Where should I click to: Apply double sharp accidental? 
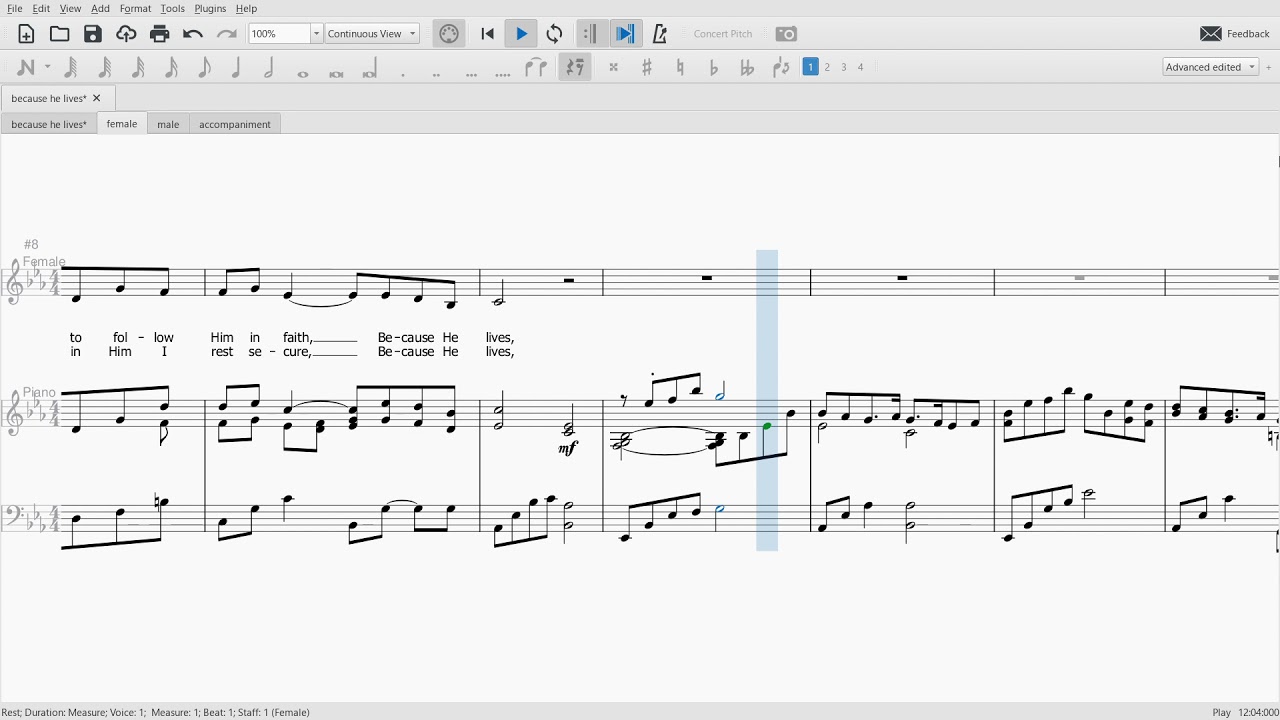(x=614, y=67)
